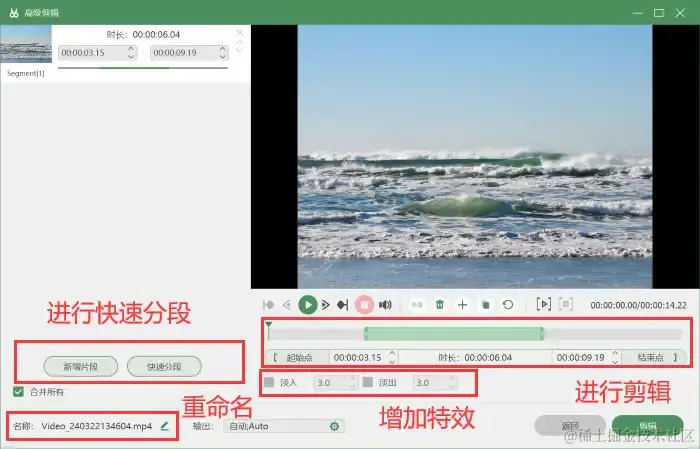Open output settings gear icon
700x449 pixels.
334,426
